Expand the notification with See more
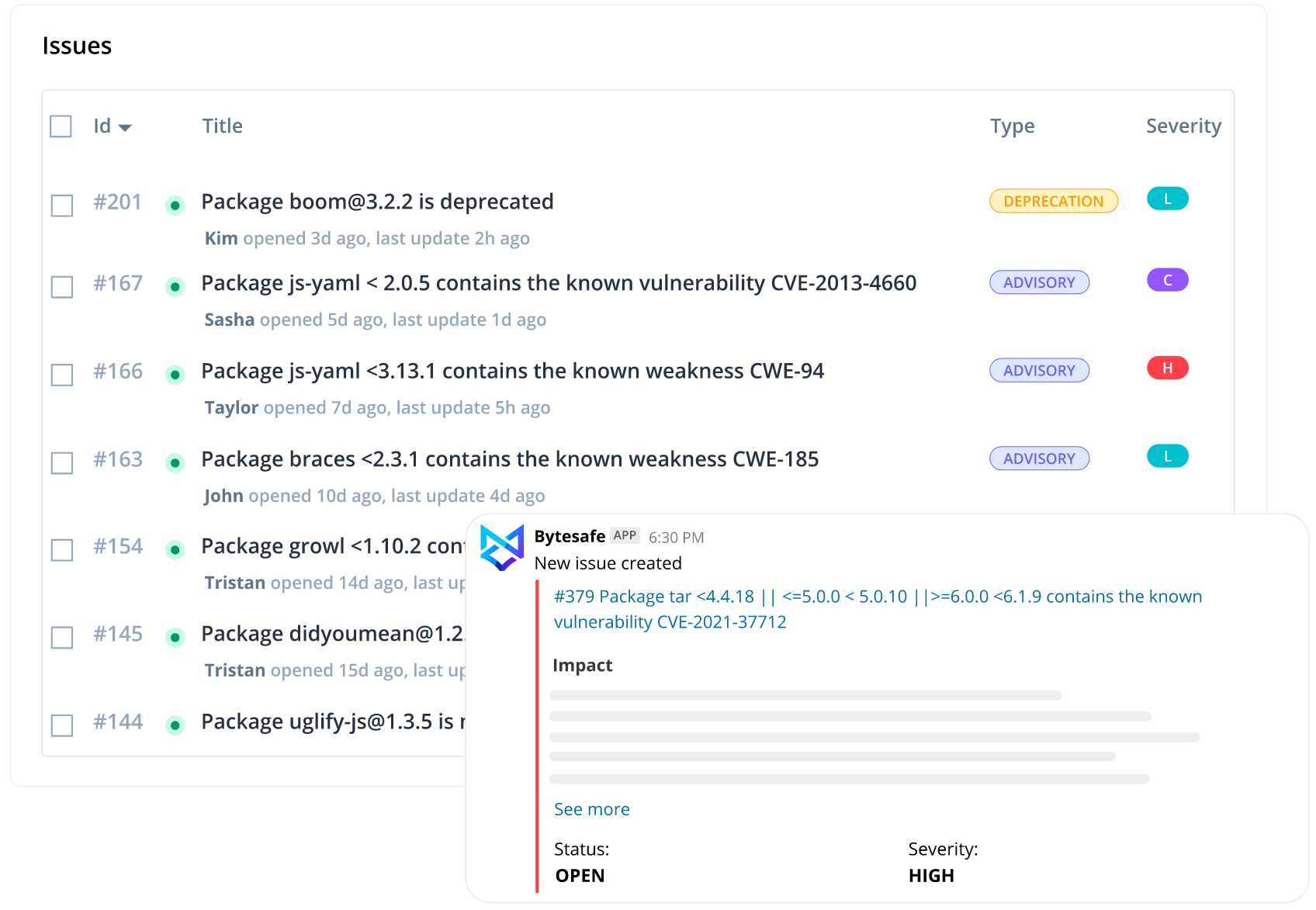This screenshot has height=910, width=1316. (x=591, y=809)
